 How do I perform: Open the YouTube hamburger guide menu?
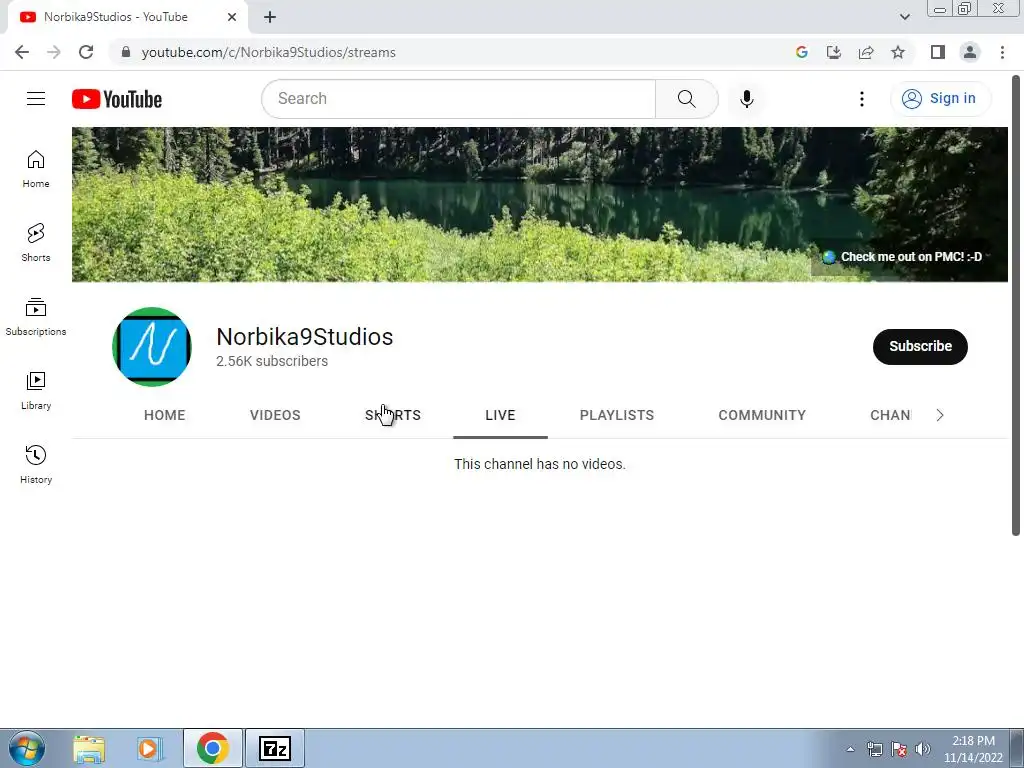pos(36,99)
